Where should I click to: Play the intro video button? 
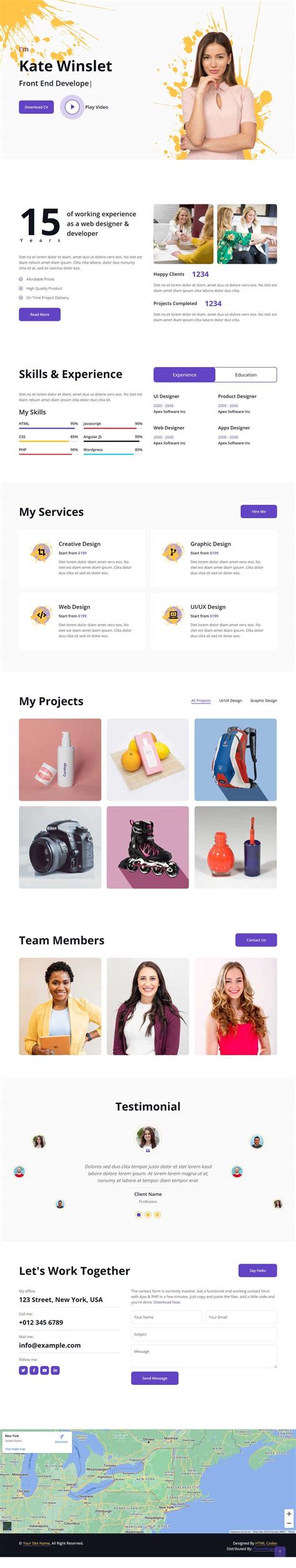coord(72,107)
